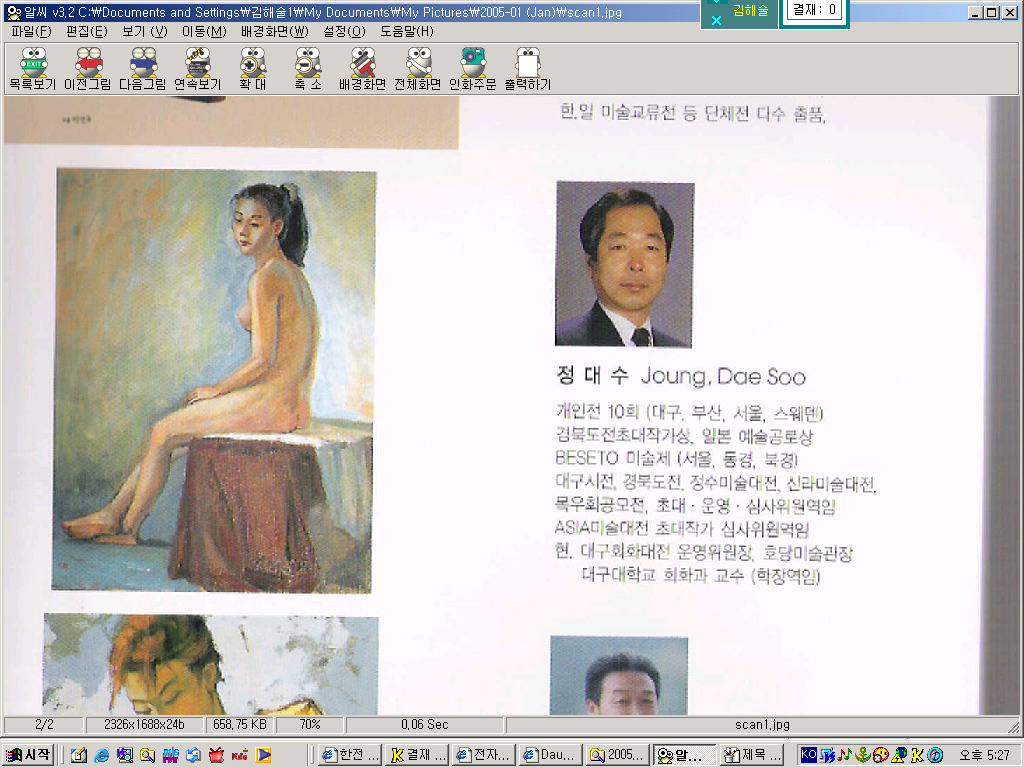Click the red KaT quick launch icon

[240, 756]
